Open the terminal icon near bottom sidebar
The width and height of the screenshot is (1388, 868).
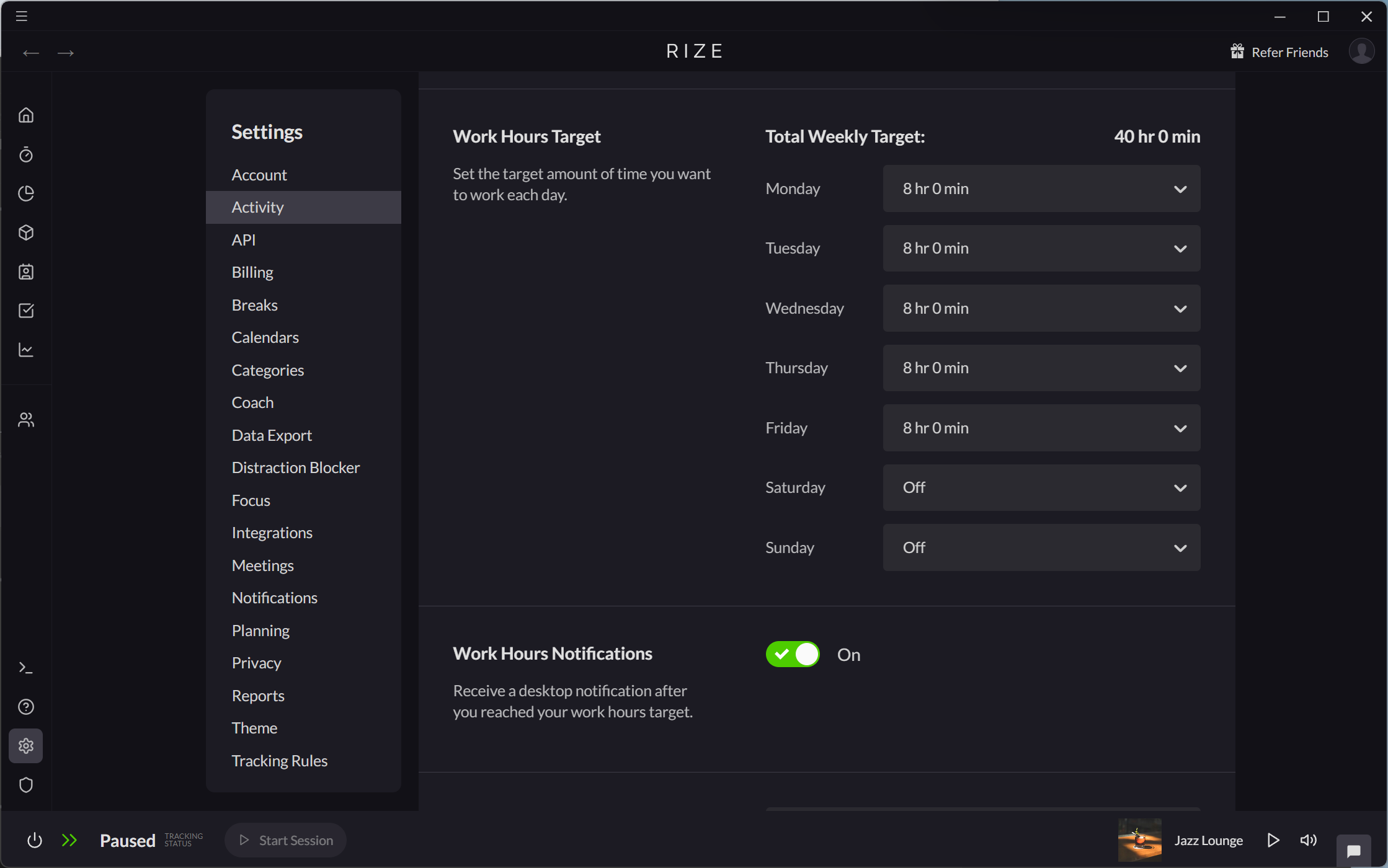[26, 667]
